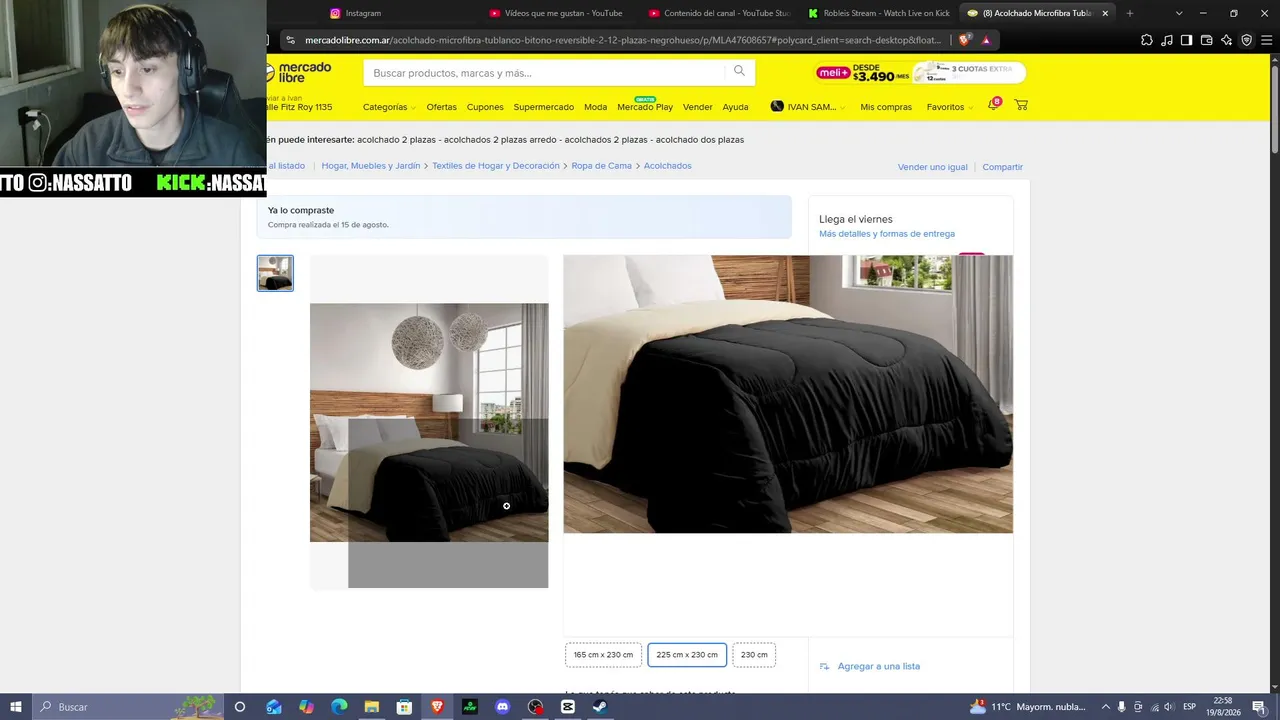Image resolution: width=1280 pixels, height=720 pixels.
Task: Click the Ropa de Cama breadcrumb
Action: 602,166
